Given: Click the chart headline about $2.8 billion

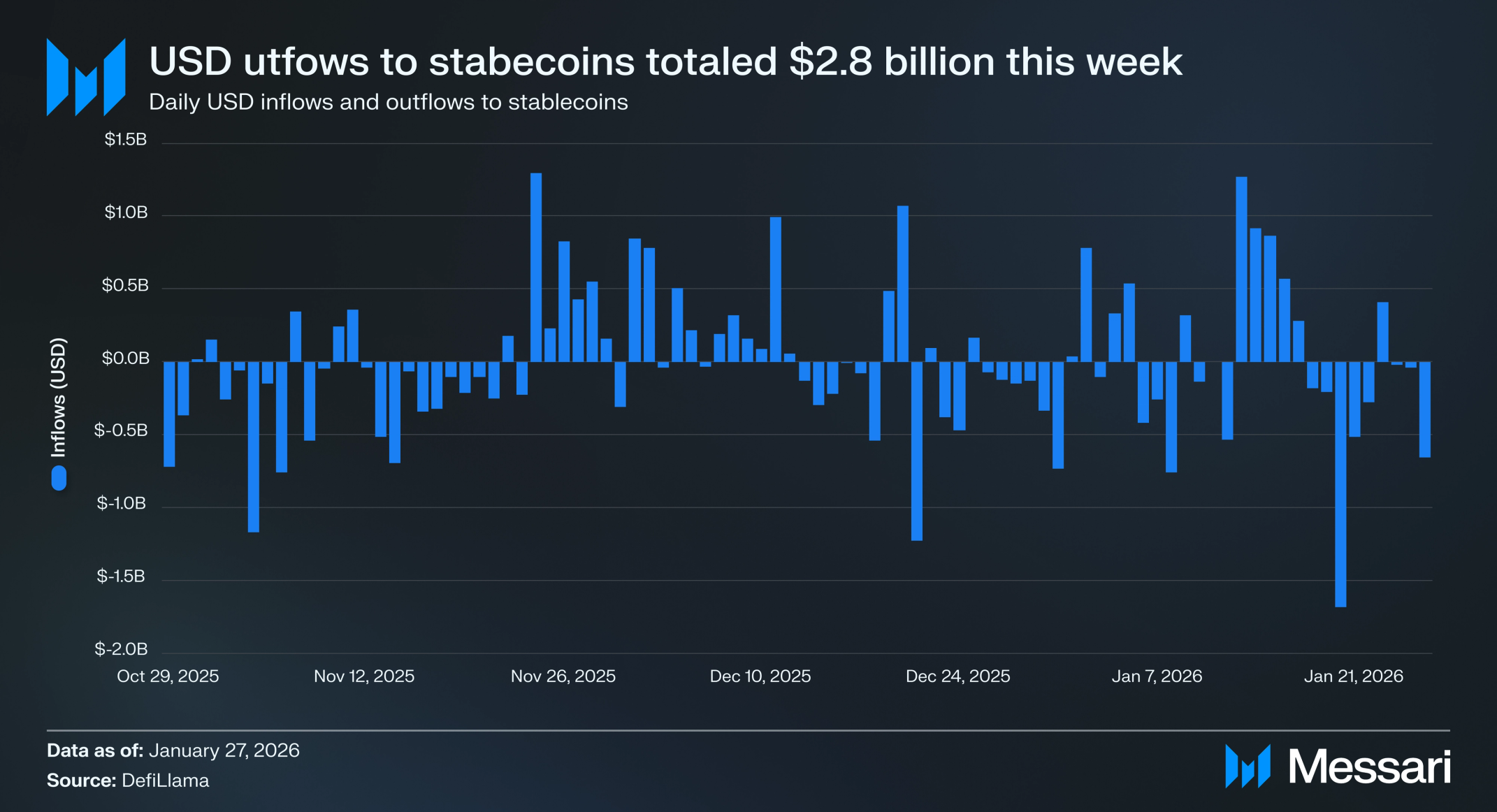Looking at the screenshot, I should click(665, 61).
